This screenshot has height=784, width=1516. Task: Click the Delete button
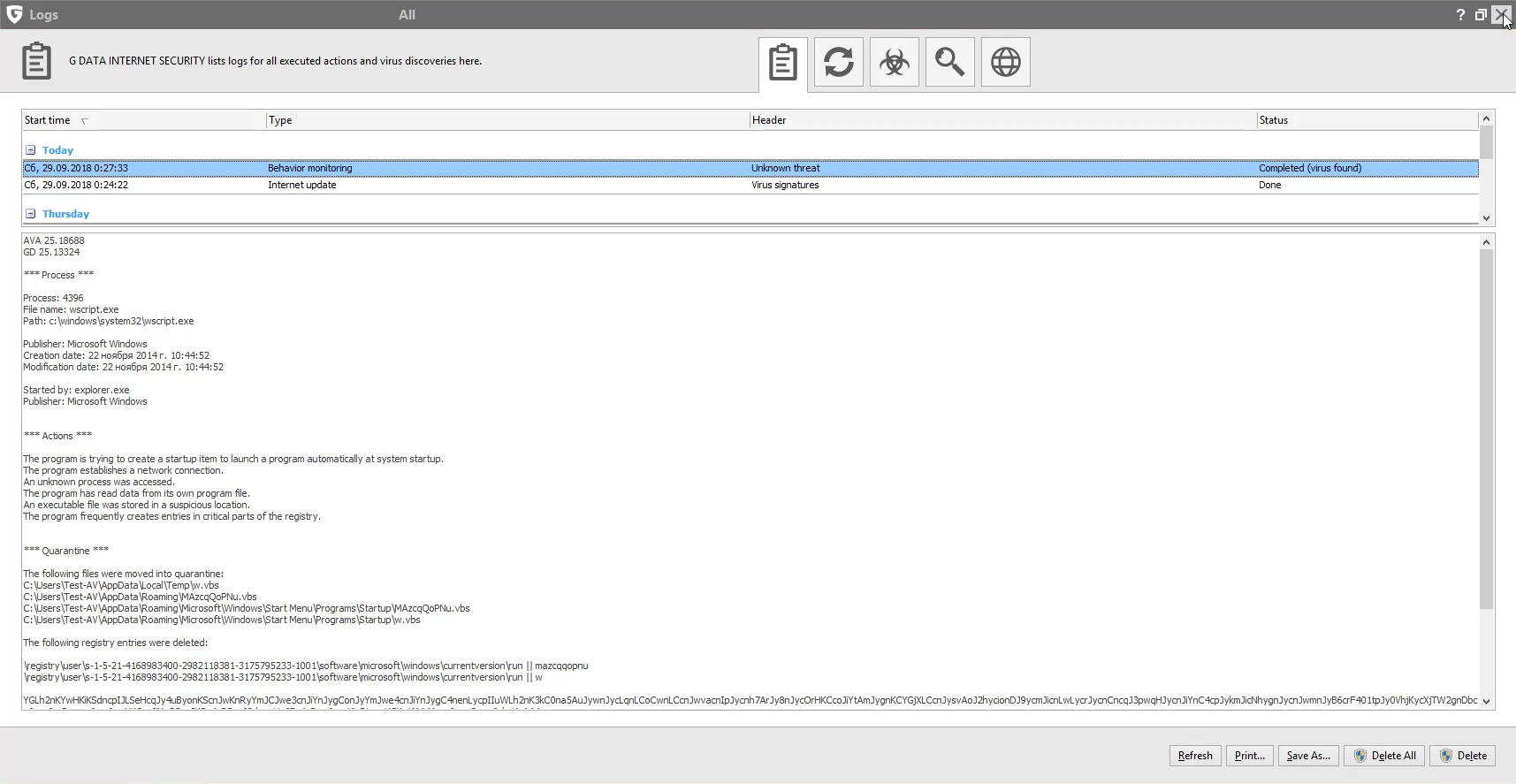[1462, 756]
